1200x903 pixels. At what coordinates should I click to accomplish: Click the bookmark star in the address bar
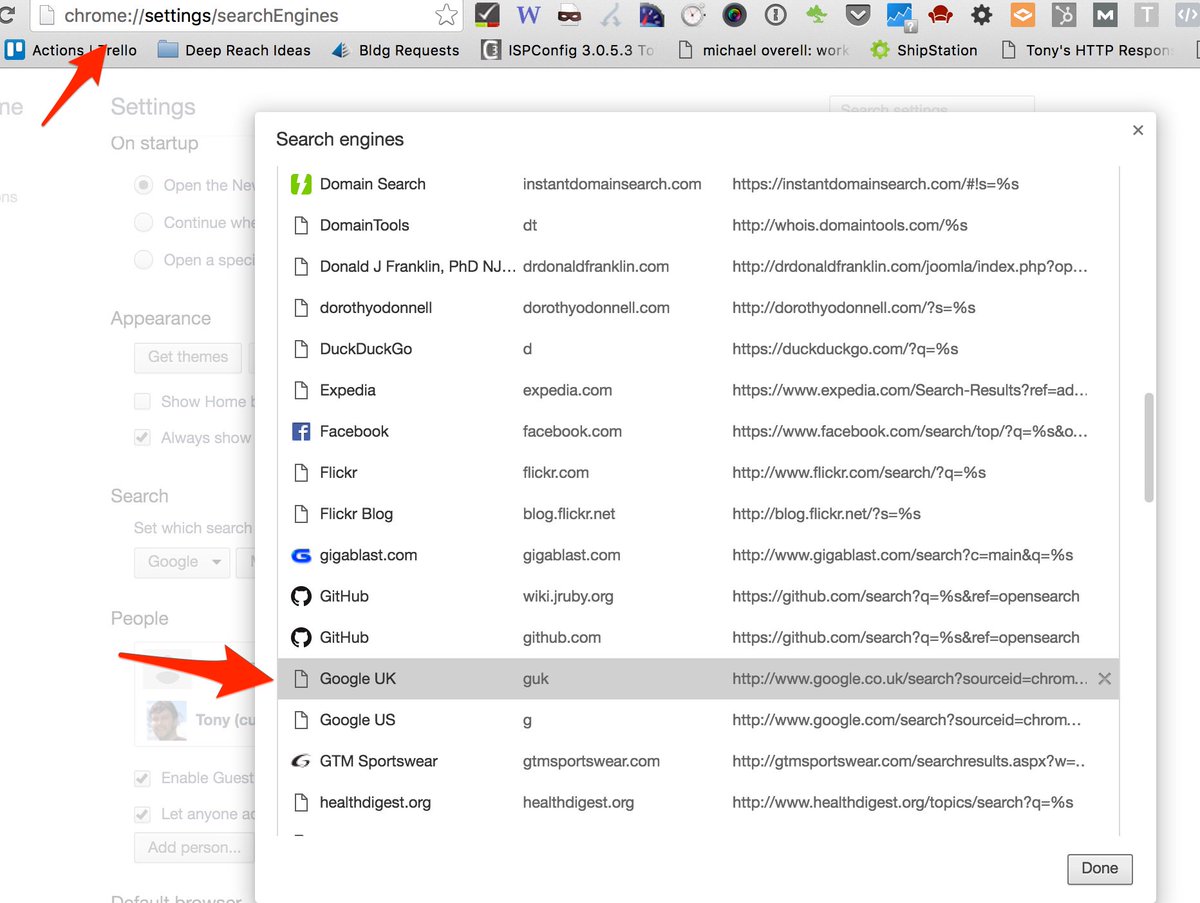(446, 15)
